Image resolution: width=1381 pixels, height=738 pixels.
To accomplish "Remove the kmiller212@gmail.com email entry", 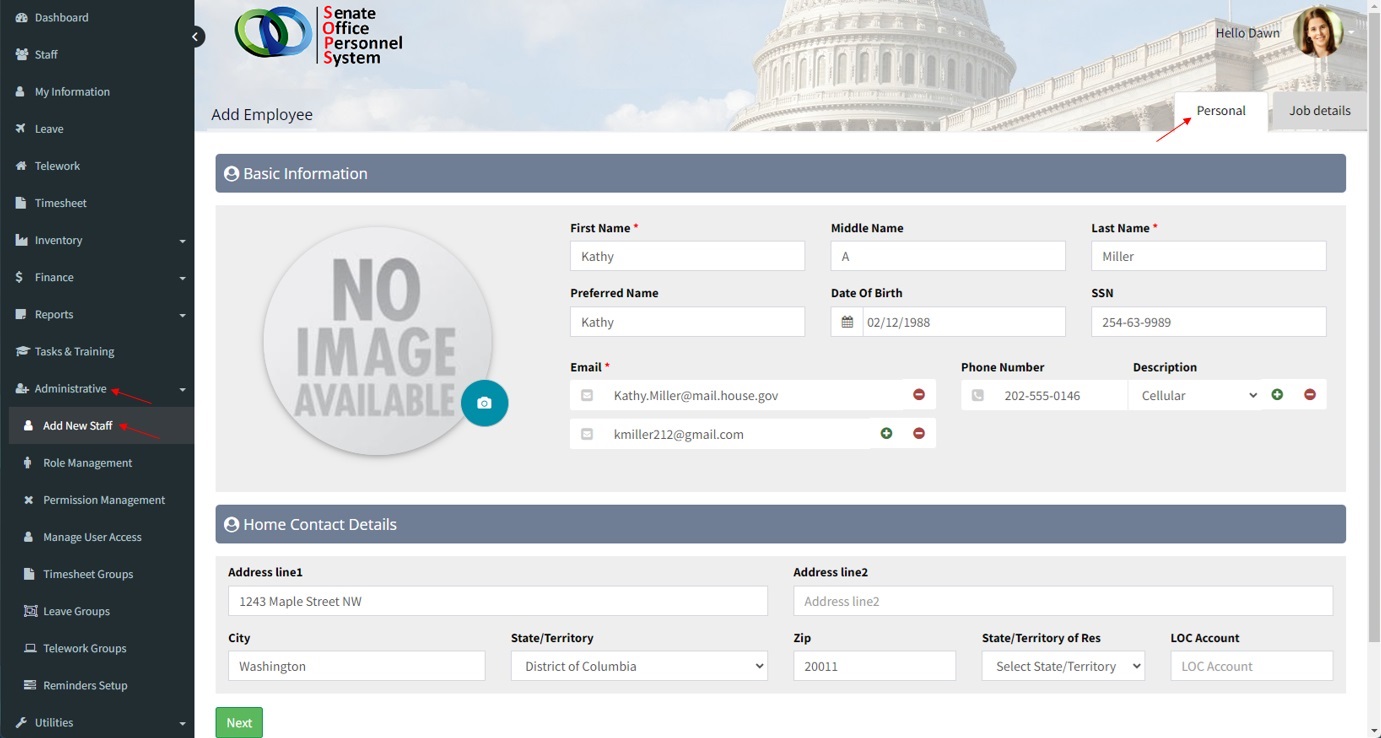I will coord(918,434).
